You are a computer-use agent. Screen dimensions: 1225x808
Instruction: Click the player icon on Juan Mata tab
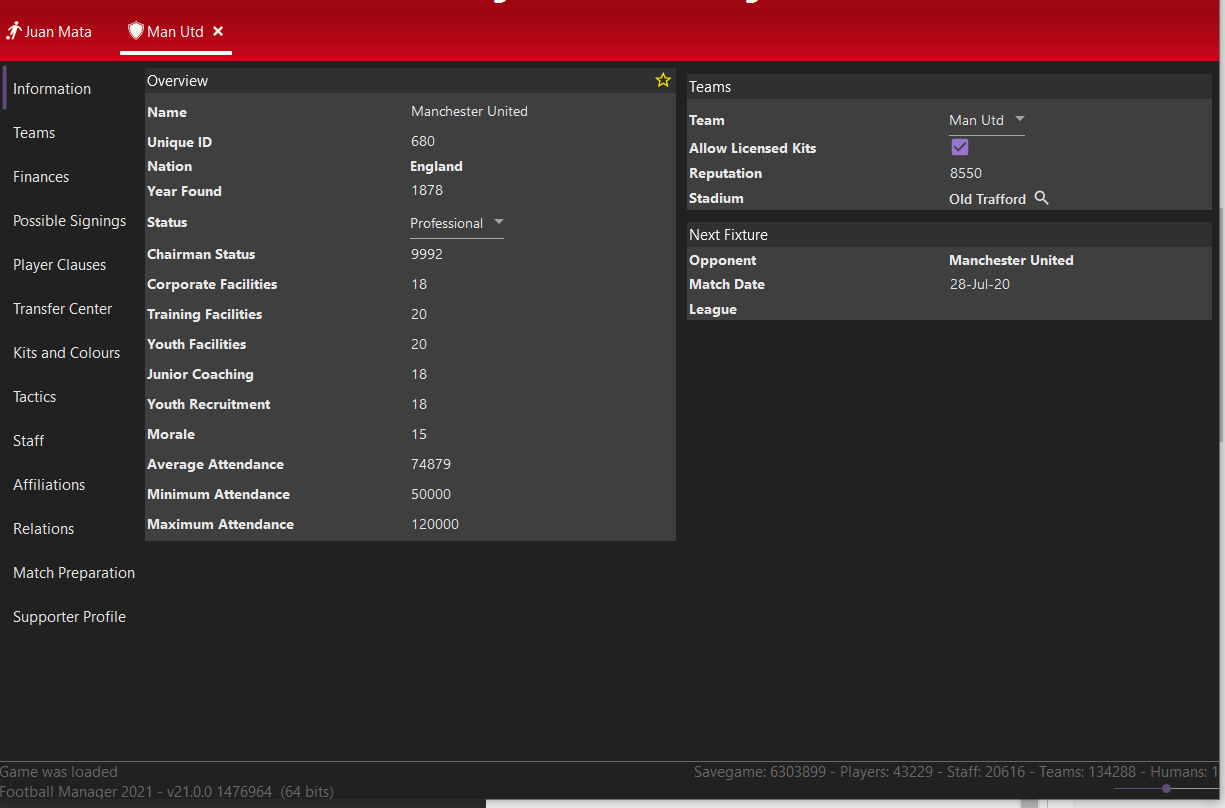tap(14, 31)
